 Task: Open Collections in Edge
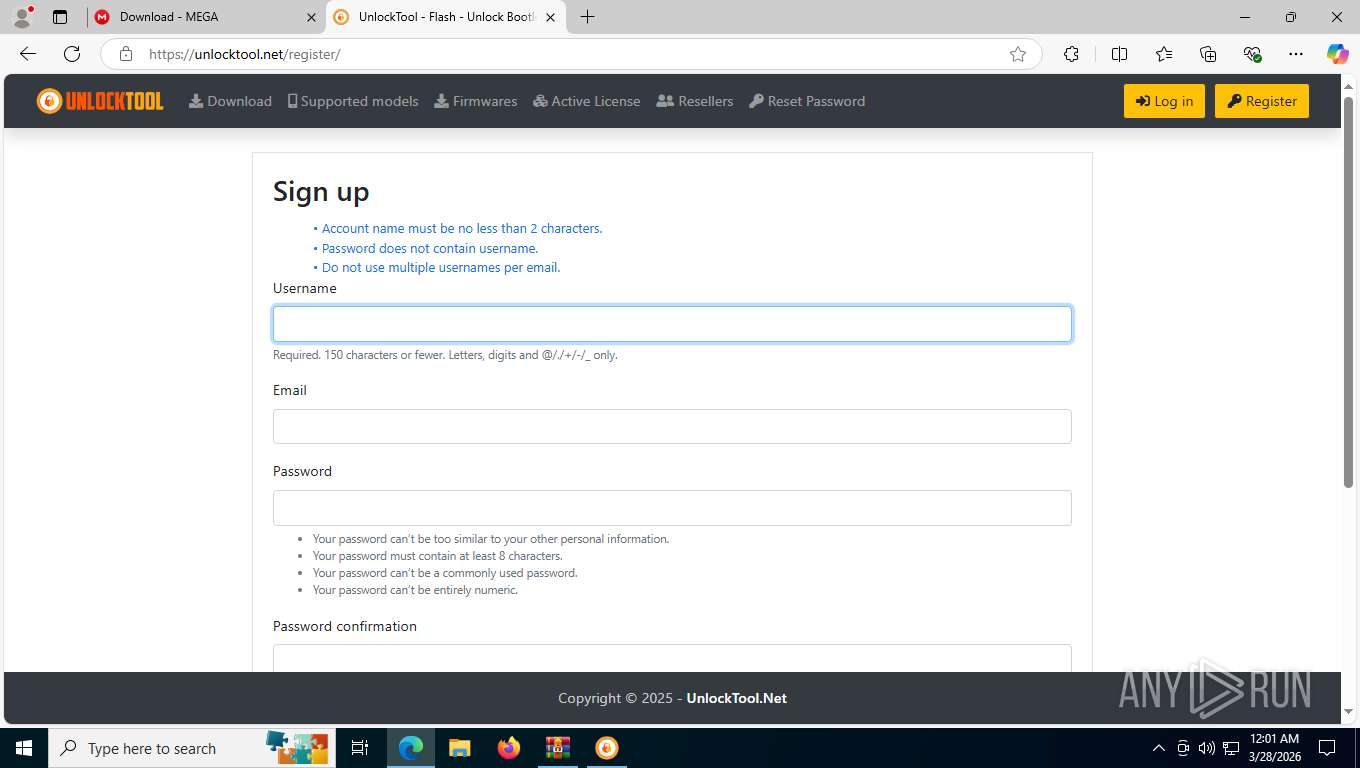[x=1208, y=54]
